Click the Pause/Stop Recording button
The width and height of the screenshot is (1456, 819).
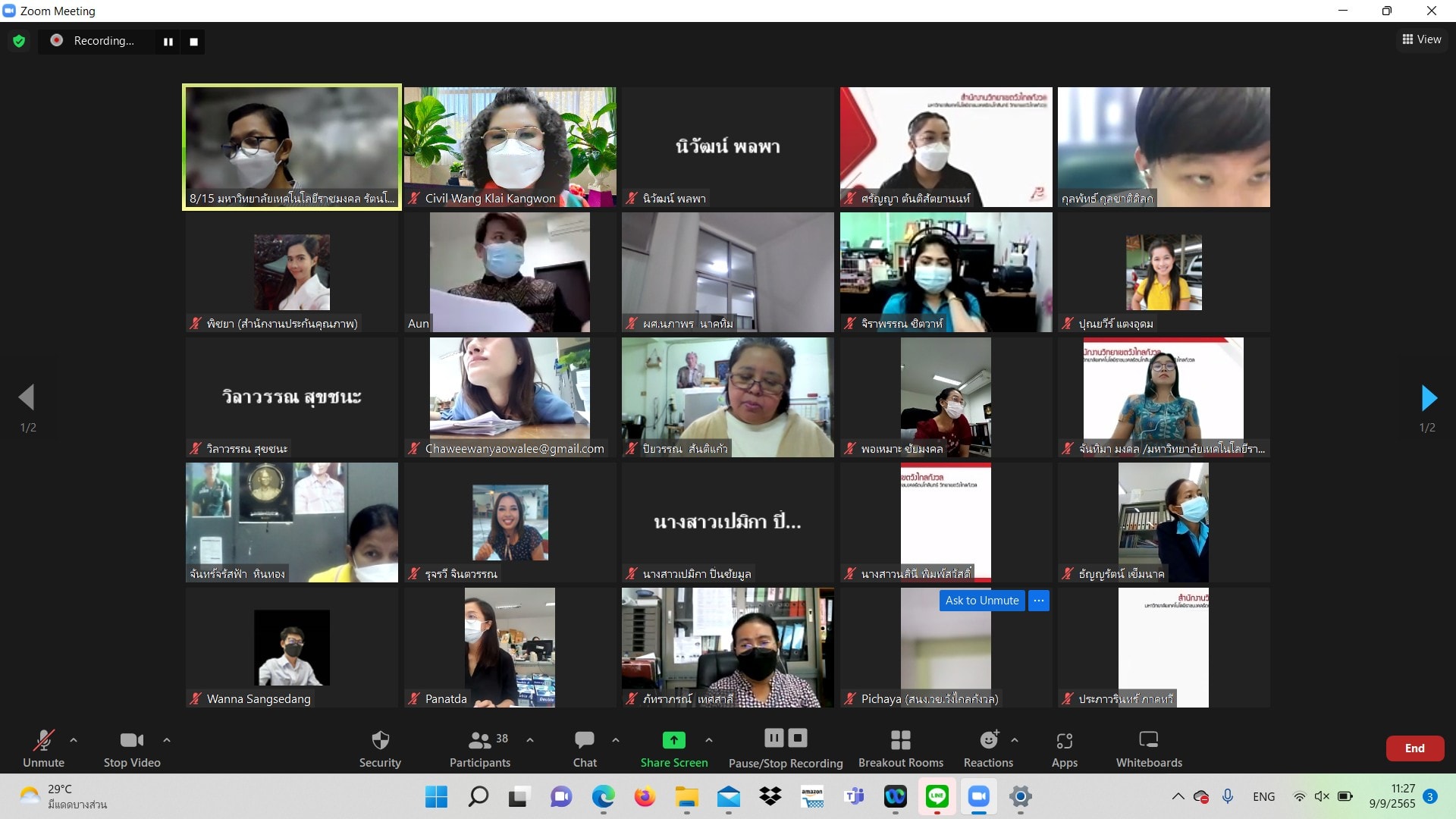point(787,747)
